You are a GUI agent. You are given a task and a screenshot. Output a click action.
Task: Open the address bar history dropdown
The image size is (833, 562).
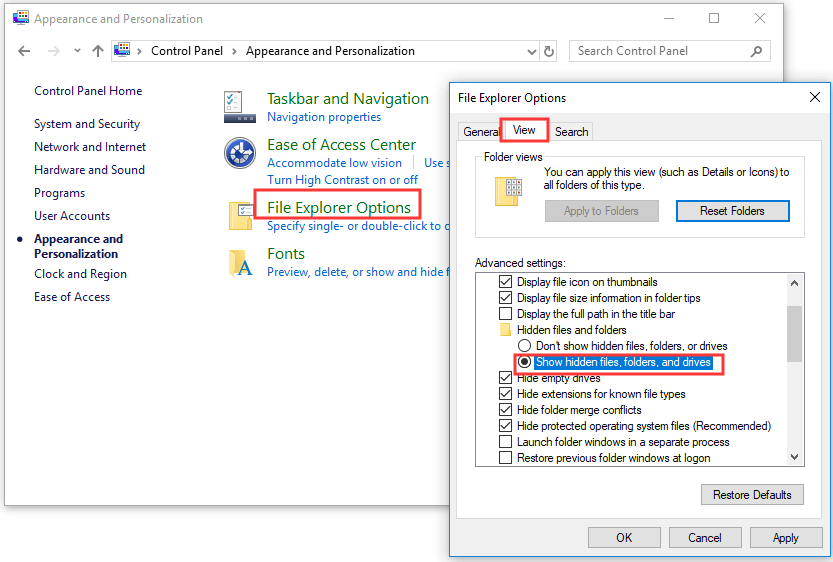(531, 52)
